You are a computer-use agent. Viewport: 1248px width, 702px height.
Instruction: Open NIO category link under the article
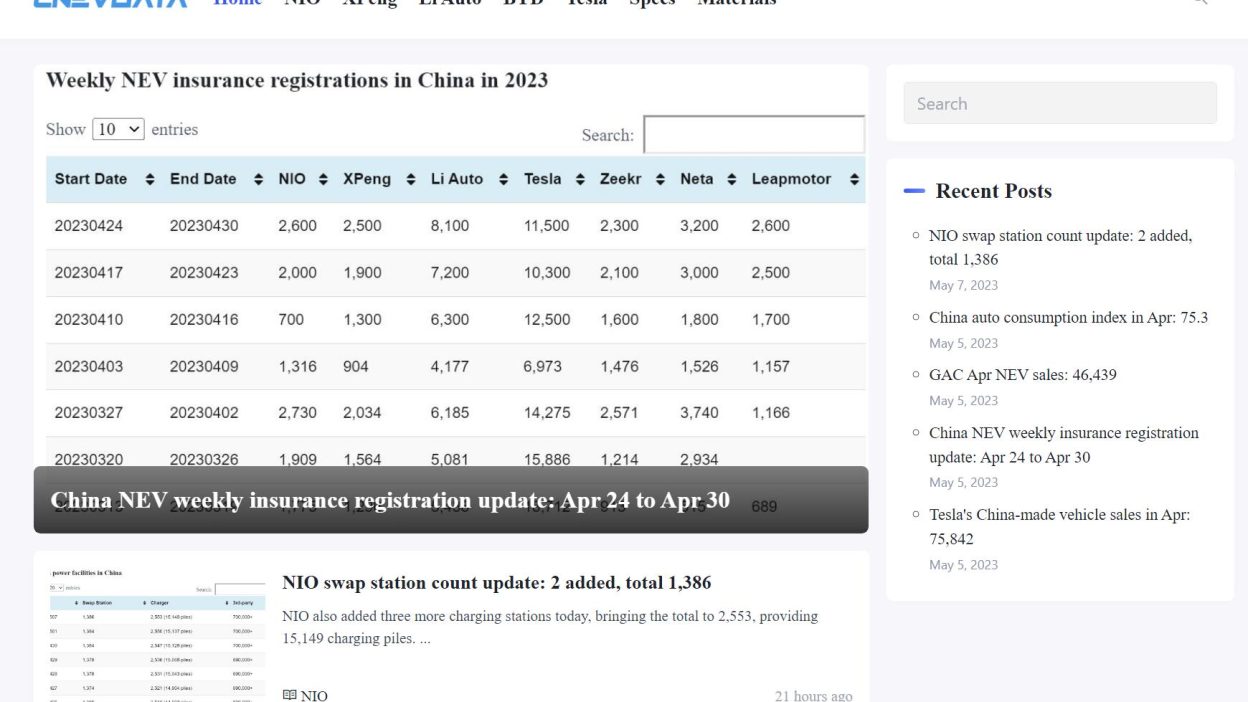pyautogui.click(x=314, y=695)
